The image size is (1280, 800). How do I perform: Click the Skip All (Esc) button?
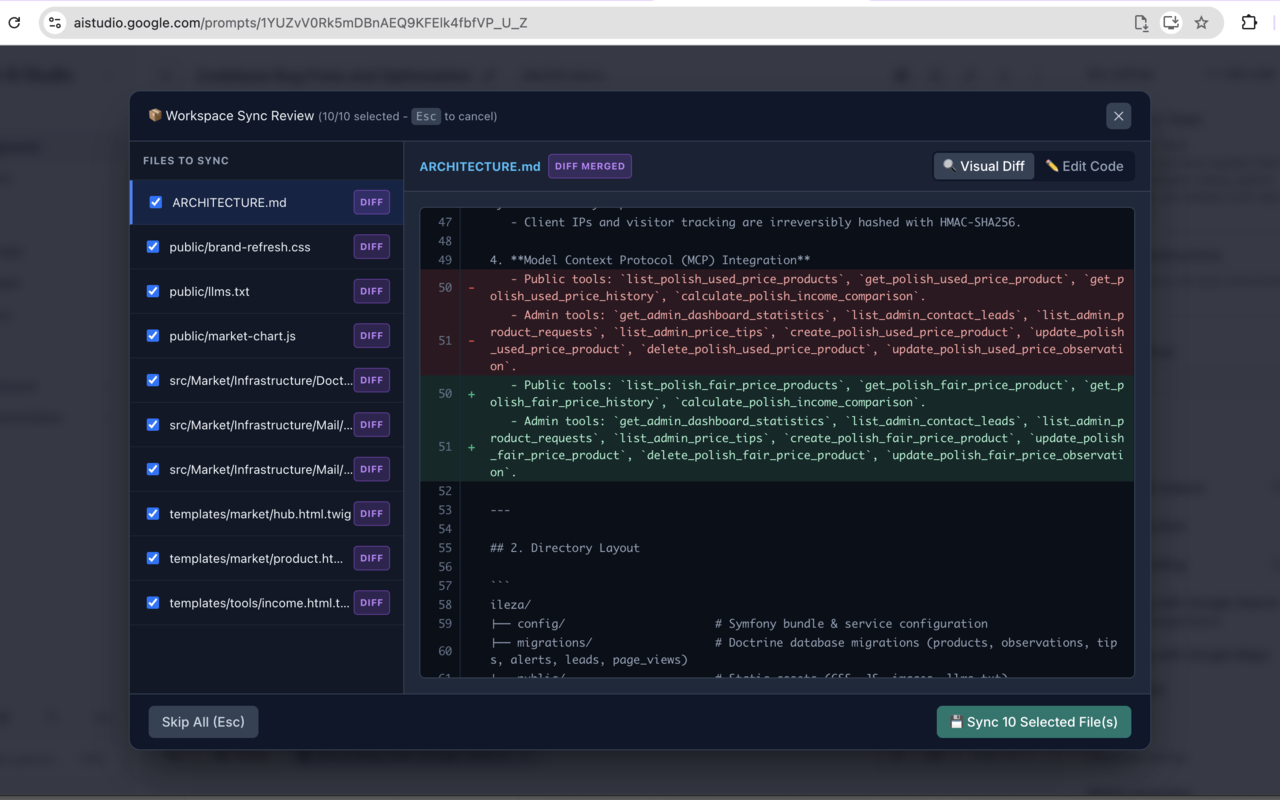click(203, 722)
